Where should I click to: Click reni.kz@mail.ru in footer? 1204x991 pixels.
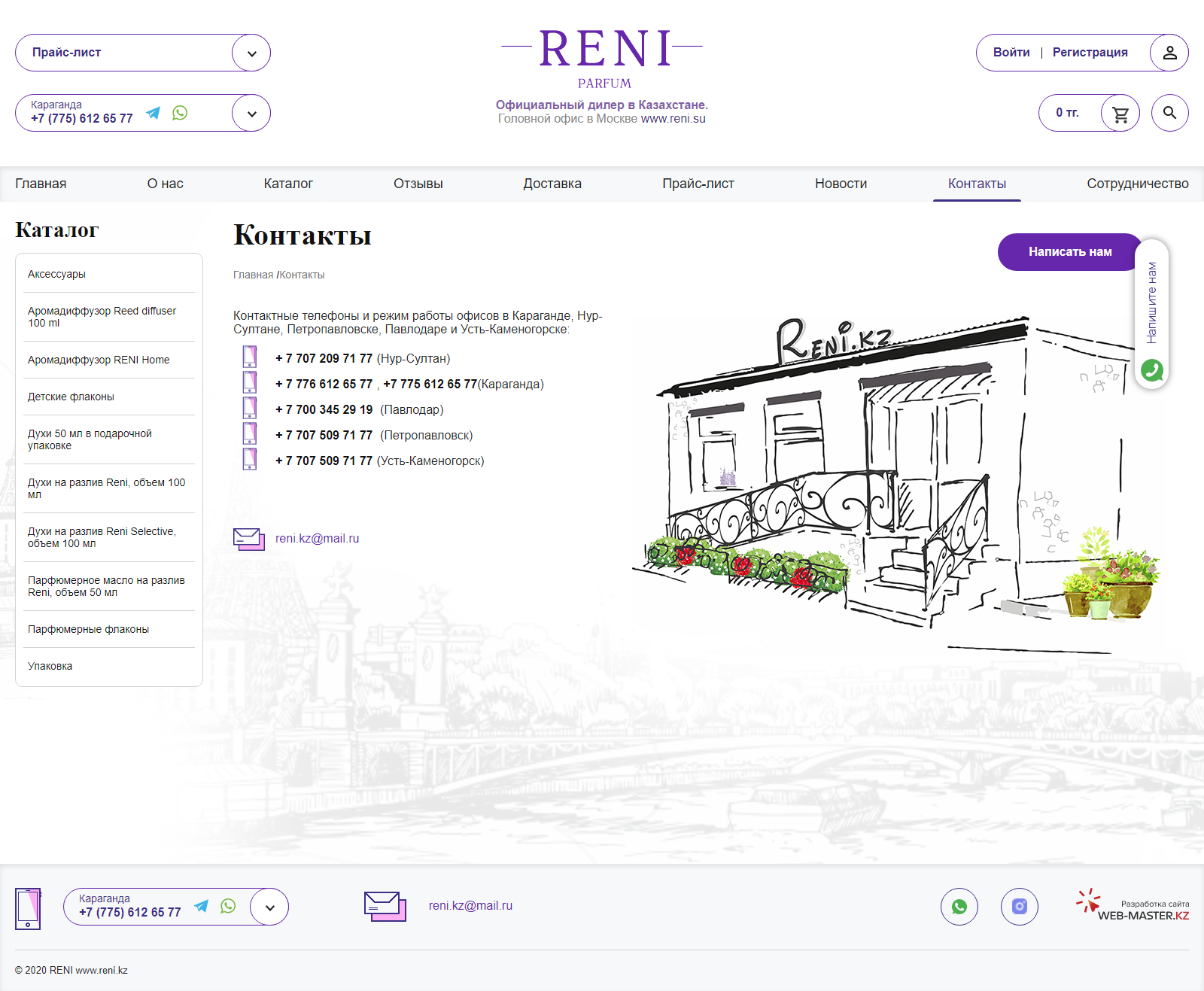tap(470, 906)
